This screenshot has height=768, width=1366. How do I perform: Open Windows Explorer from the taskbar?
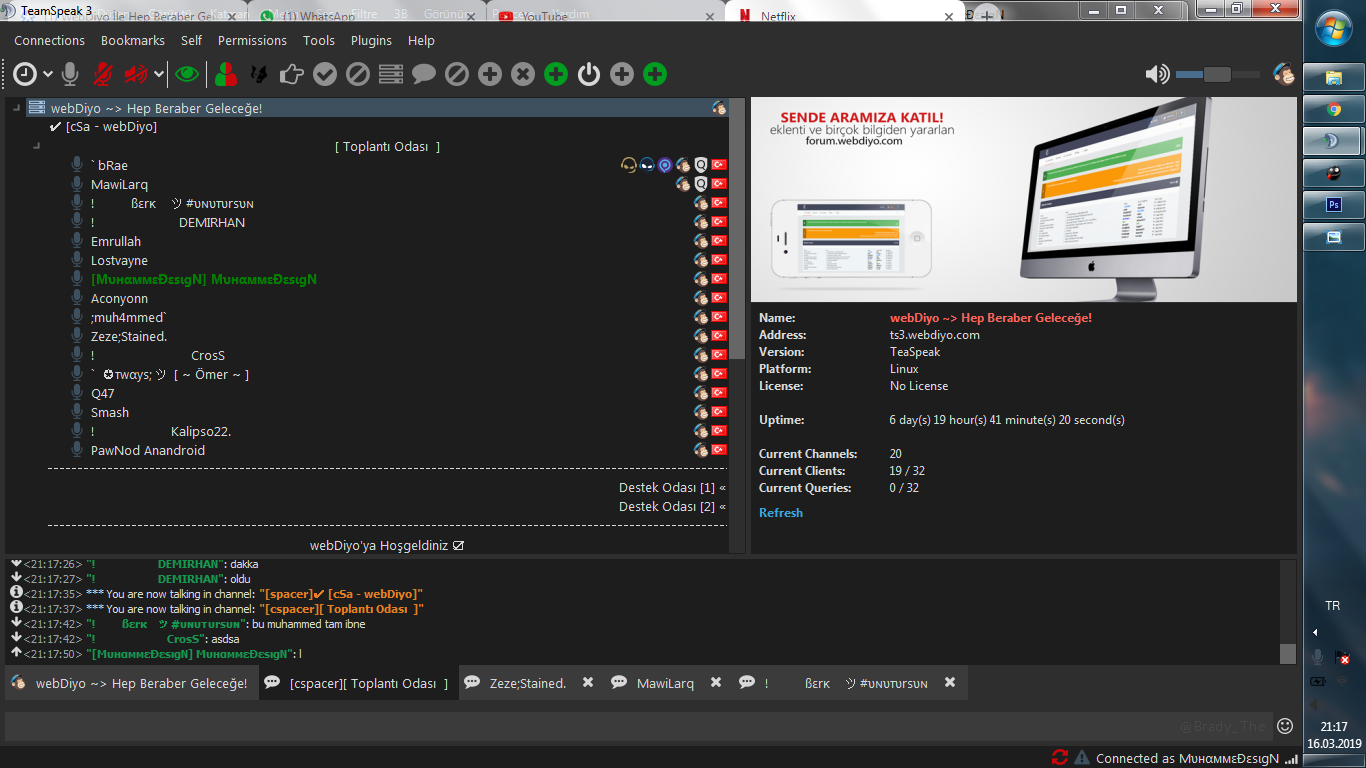pos(1334,78)
